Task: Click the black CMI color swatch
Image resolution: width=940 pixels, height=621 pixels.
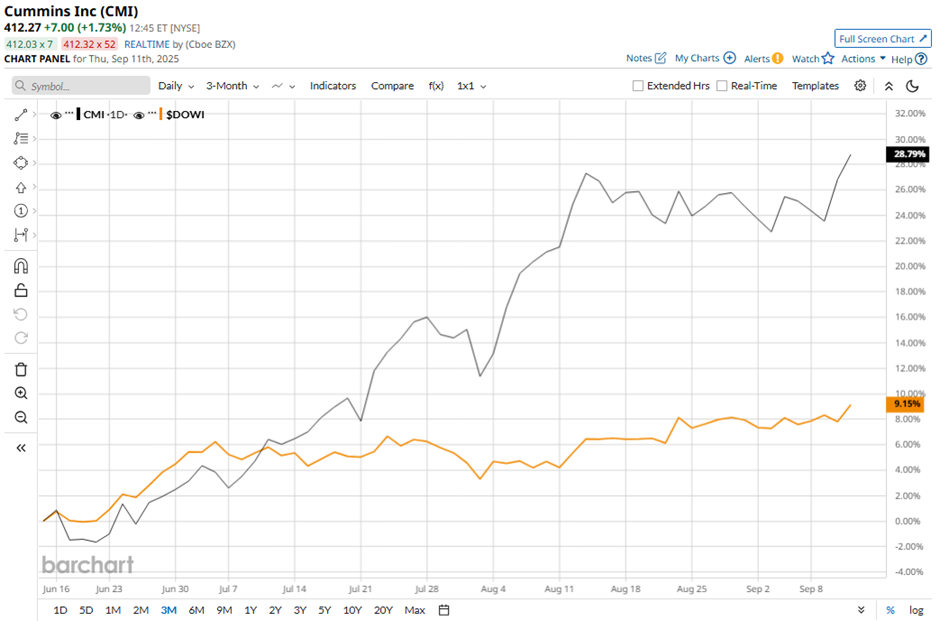Action: pos(79,114)
